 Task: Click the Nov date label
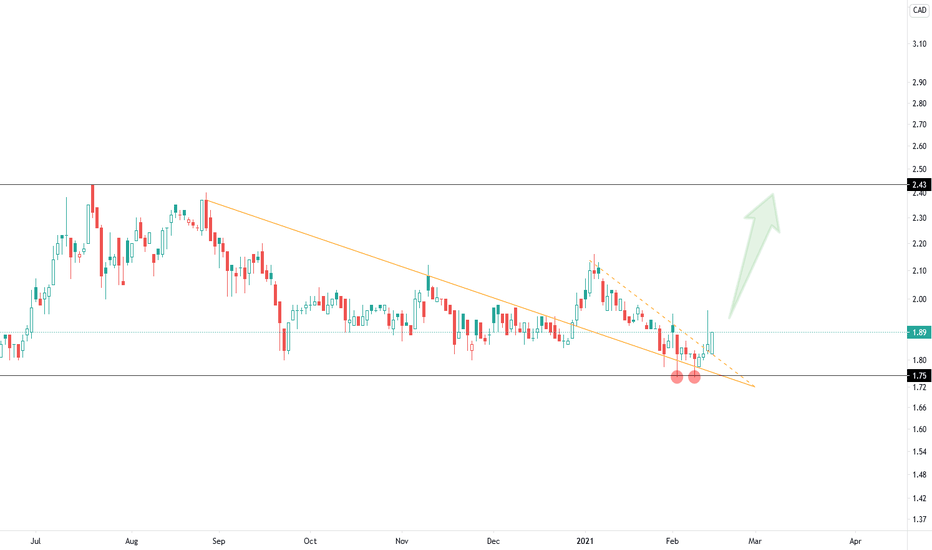[402, 541]
